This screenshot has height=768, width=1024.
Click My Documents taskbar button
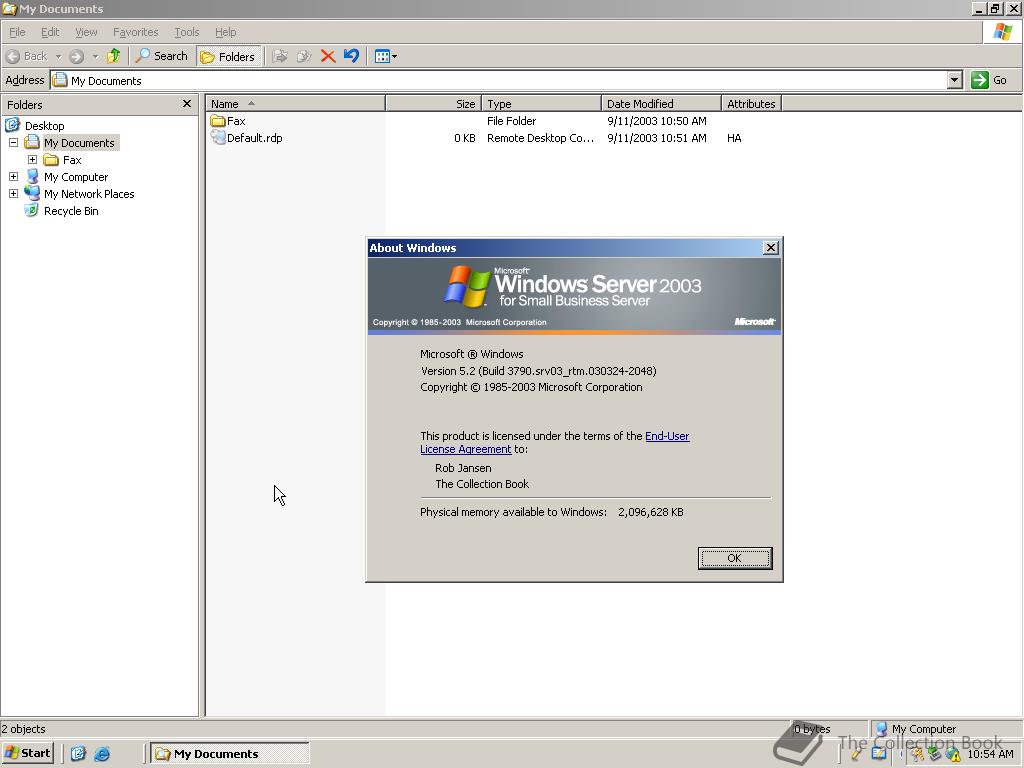click(230, 754)
